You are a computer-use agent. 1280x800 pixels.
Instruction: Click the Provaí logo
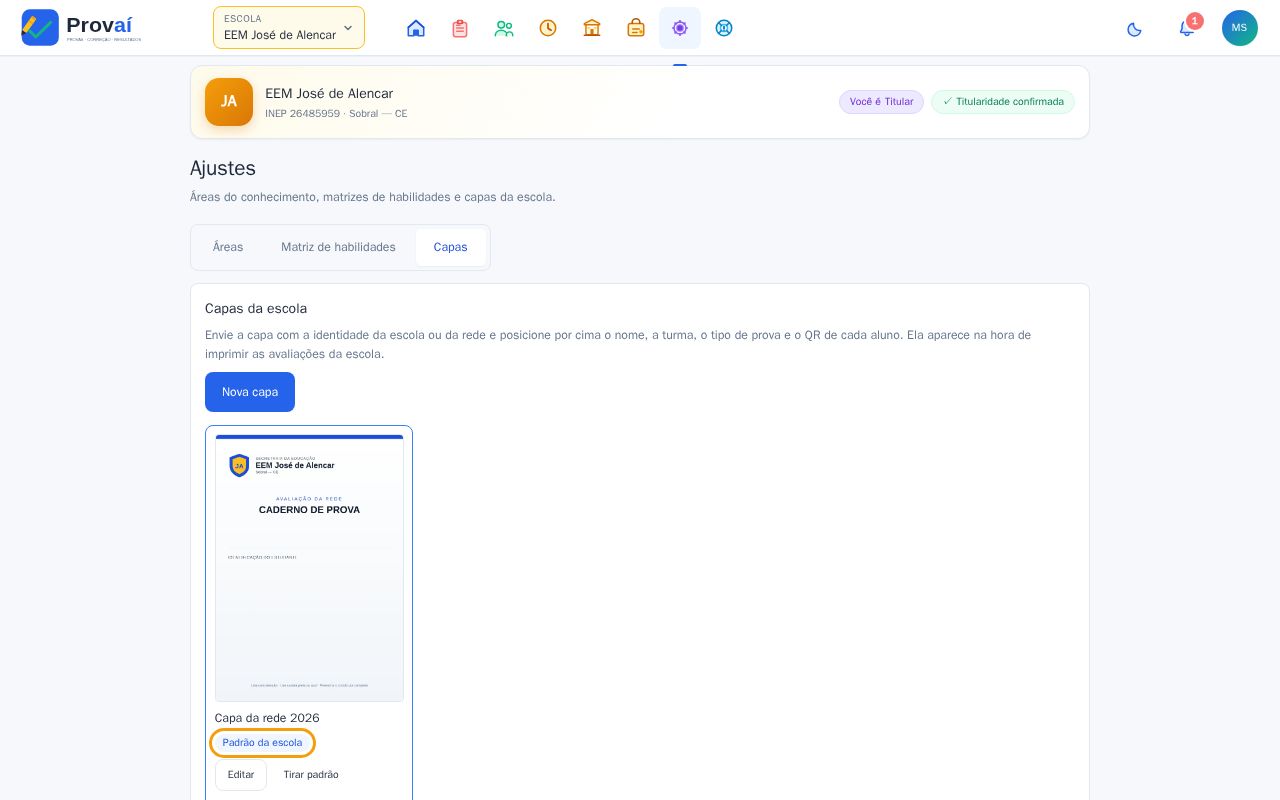point(82,27)
